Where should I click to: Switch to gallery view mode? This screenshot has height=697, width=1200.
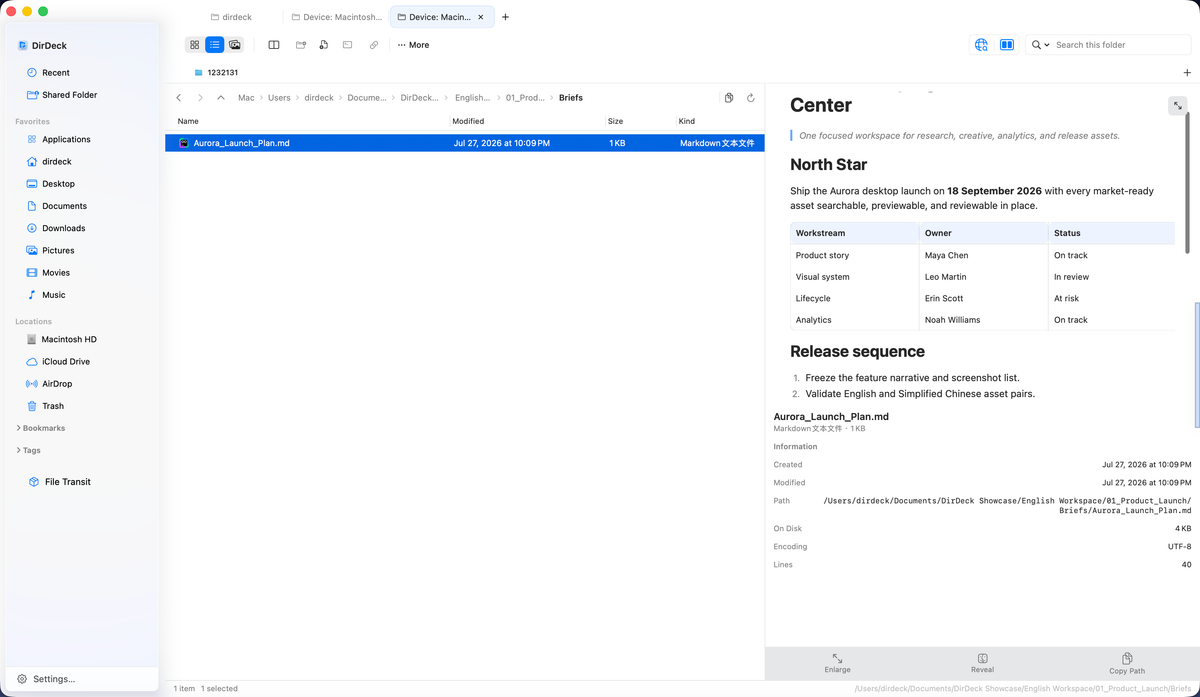click(234, 45)
